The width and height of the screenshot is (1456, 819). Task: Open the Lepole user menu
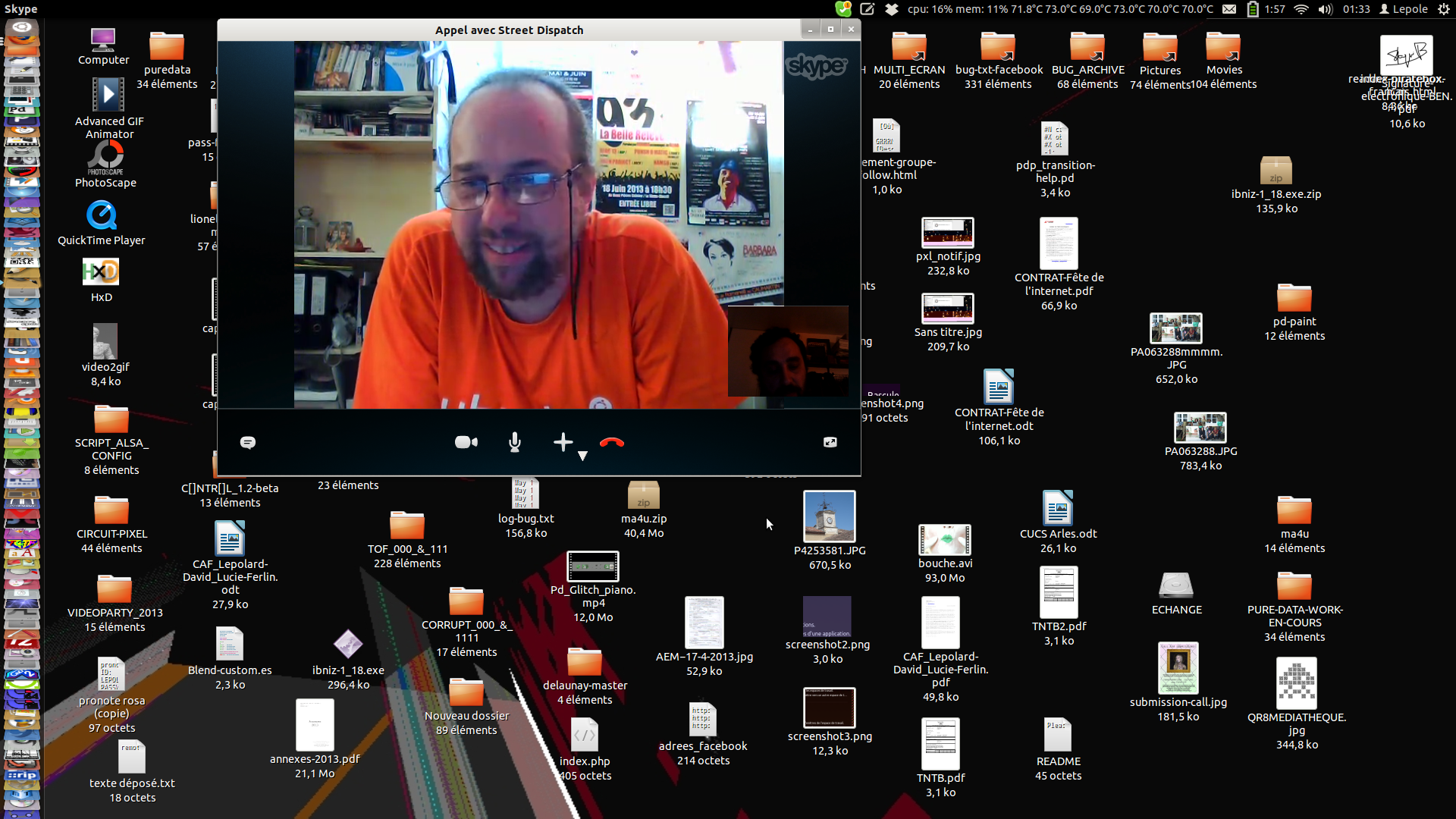click(x=1403, y=9)
